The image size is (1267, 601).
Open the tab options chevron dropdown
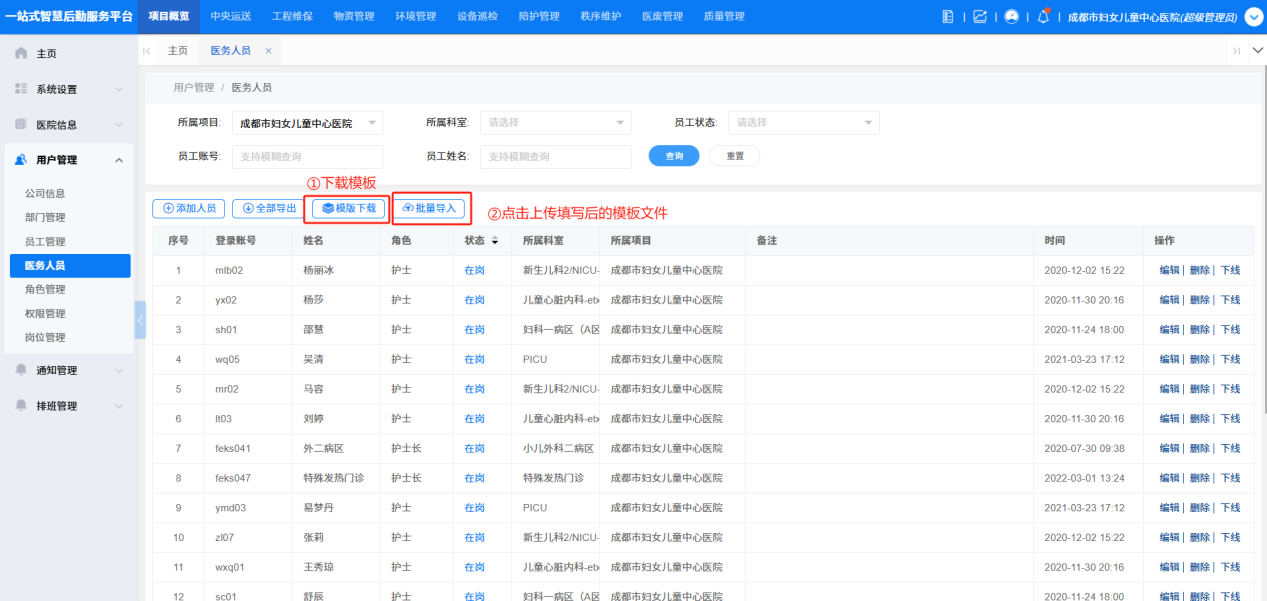coord(1257,50)
